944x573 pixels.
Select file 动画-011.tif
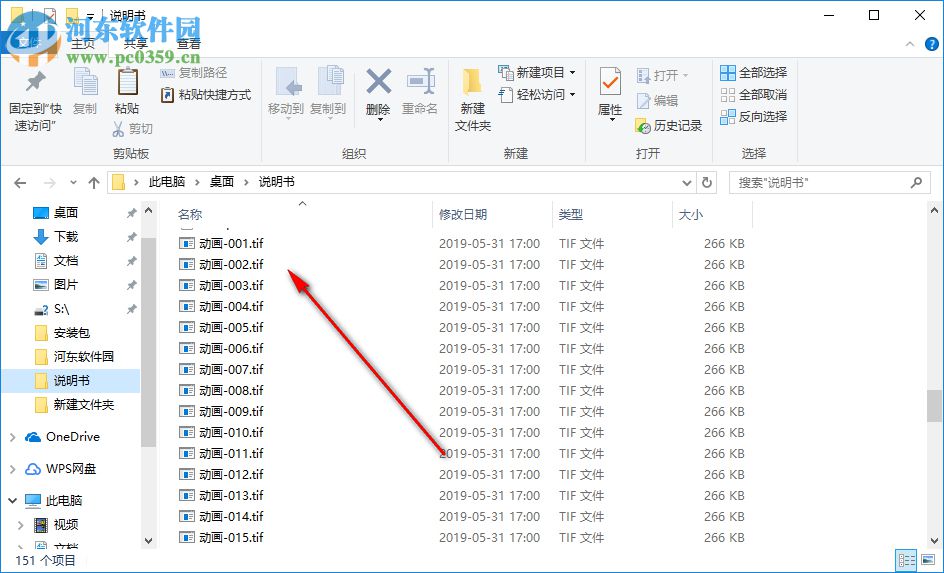(x=231, y=454)
